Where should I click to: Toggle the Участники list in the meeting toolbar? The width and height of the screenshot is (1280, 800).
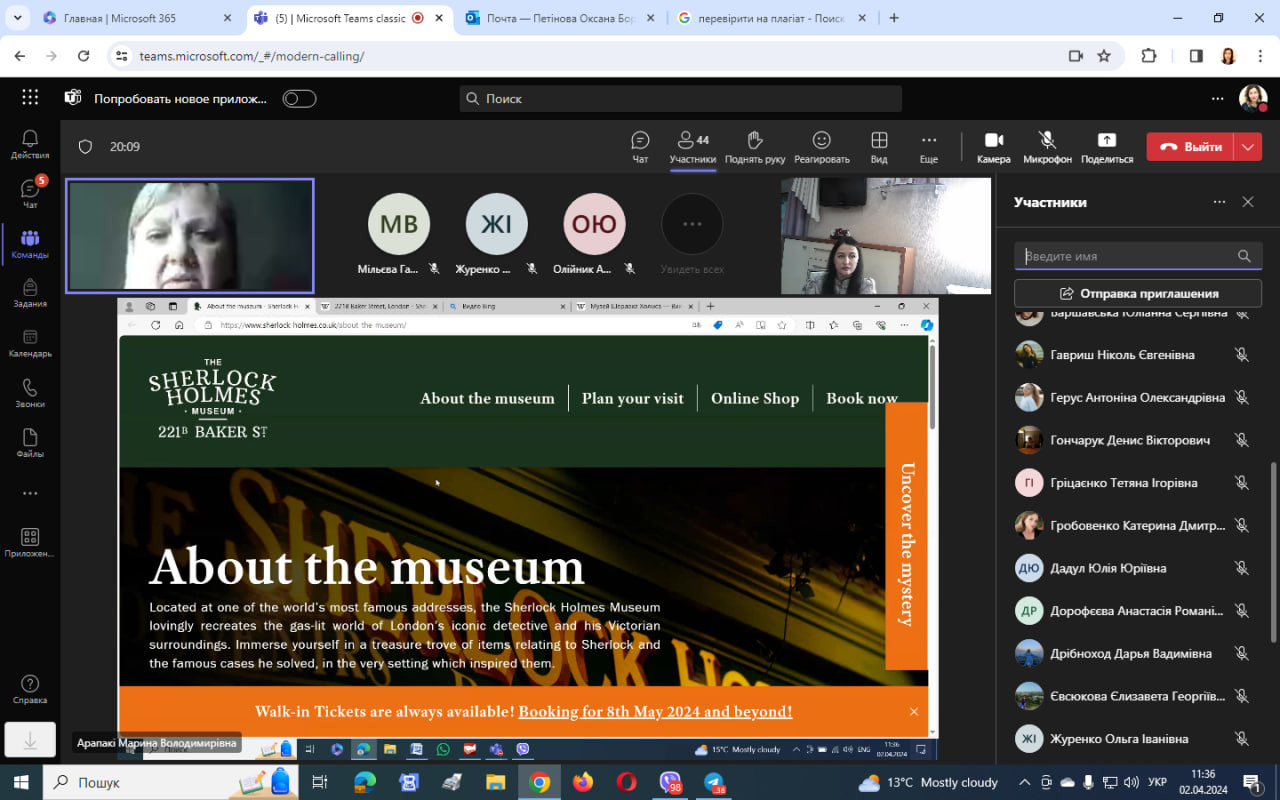[693, 147]
